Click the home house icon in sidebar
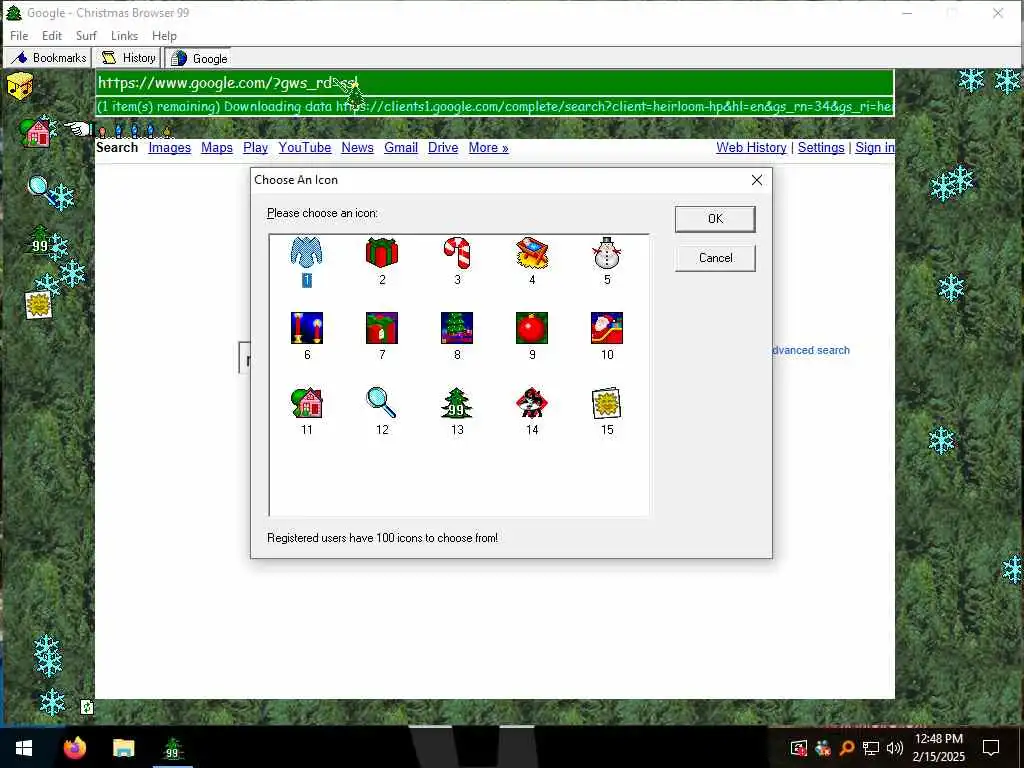This screenshot has height=768, width=1024. pyautogui.click(x=36, y=132)
